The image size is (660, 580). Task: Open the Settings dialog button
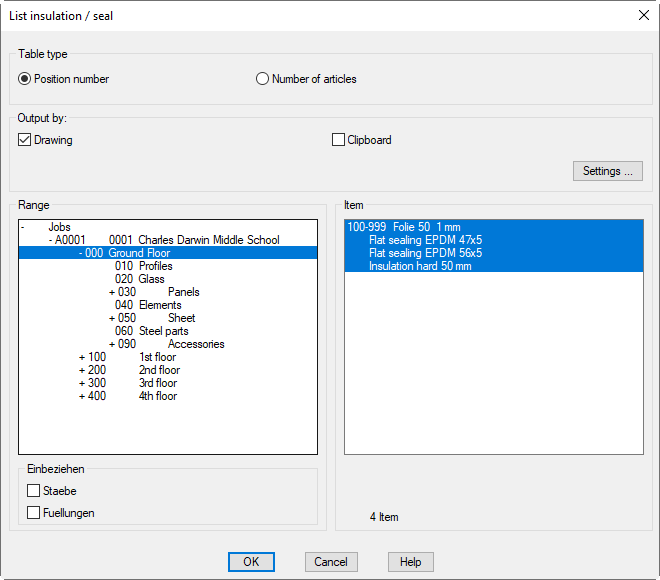tap(607, 171)
